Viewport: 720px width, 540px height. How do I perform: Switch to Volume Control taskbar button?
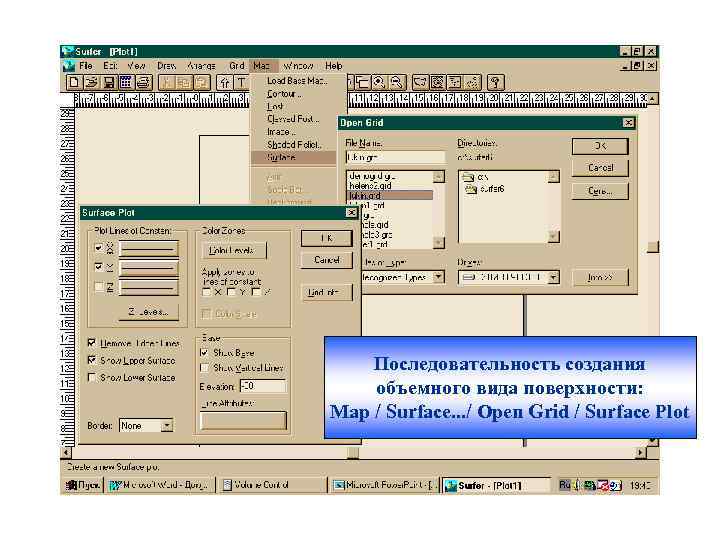[272, 485]
